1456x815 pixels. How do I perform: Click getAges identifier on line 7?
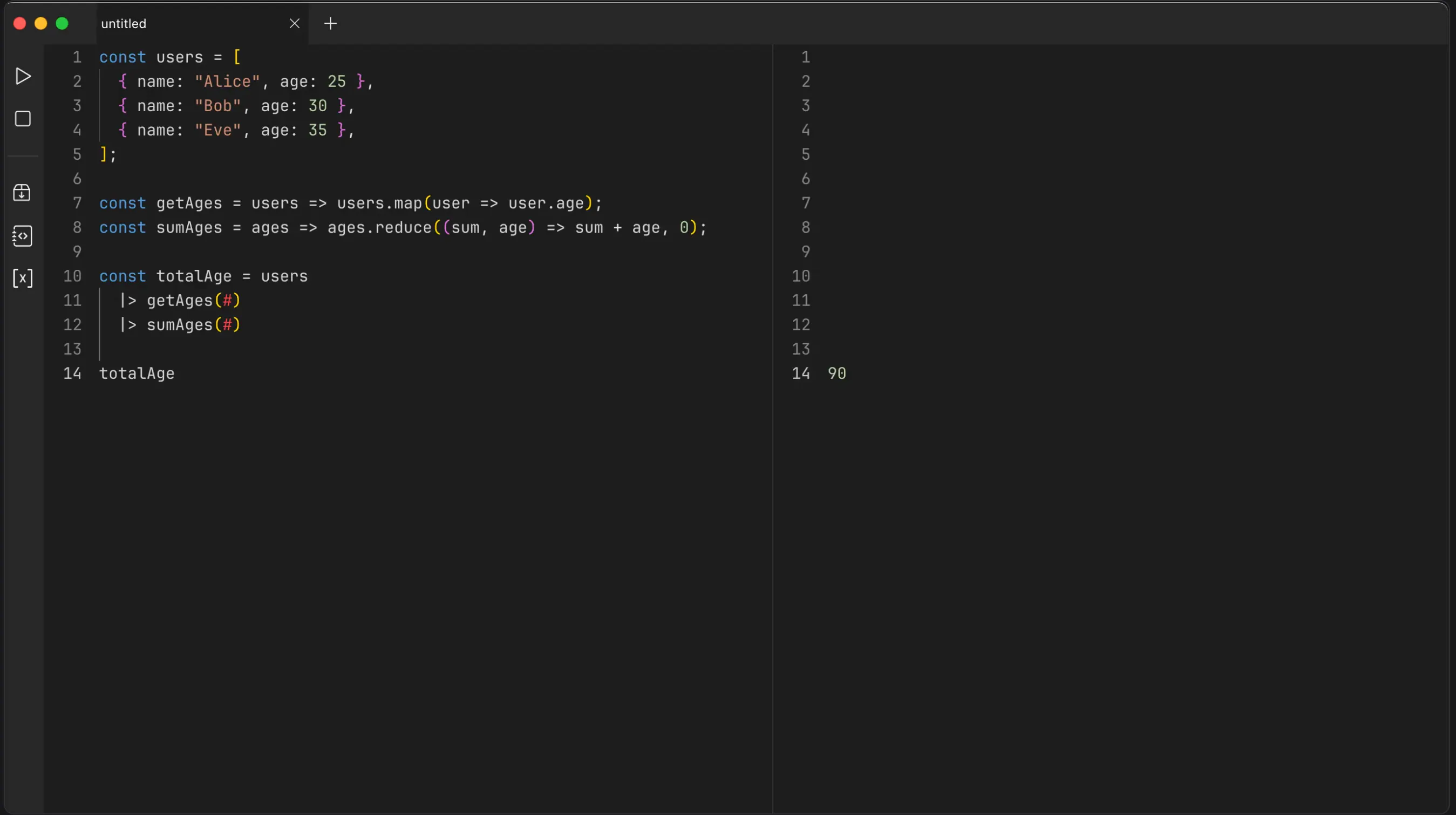pyautogui.click(x=189, y=203)
